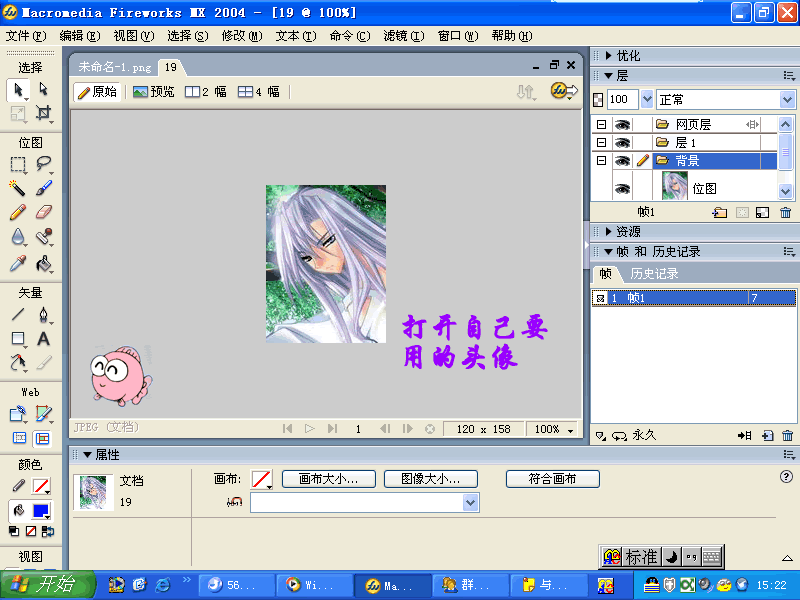This screenshot has width=800, height=600.
Task: Switch to 未命名-1.png document tab
Action: tap(115, 67)
